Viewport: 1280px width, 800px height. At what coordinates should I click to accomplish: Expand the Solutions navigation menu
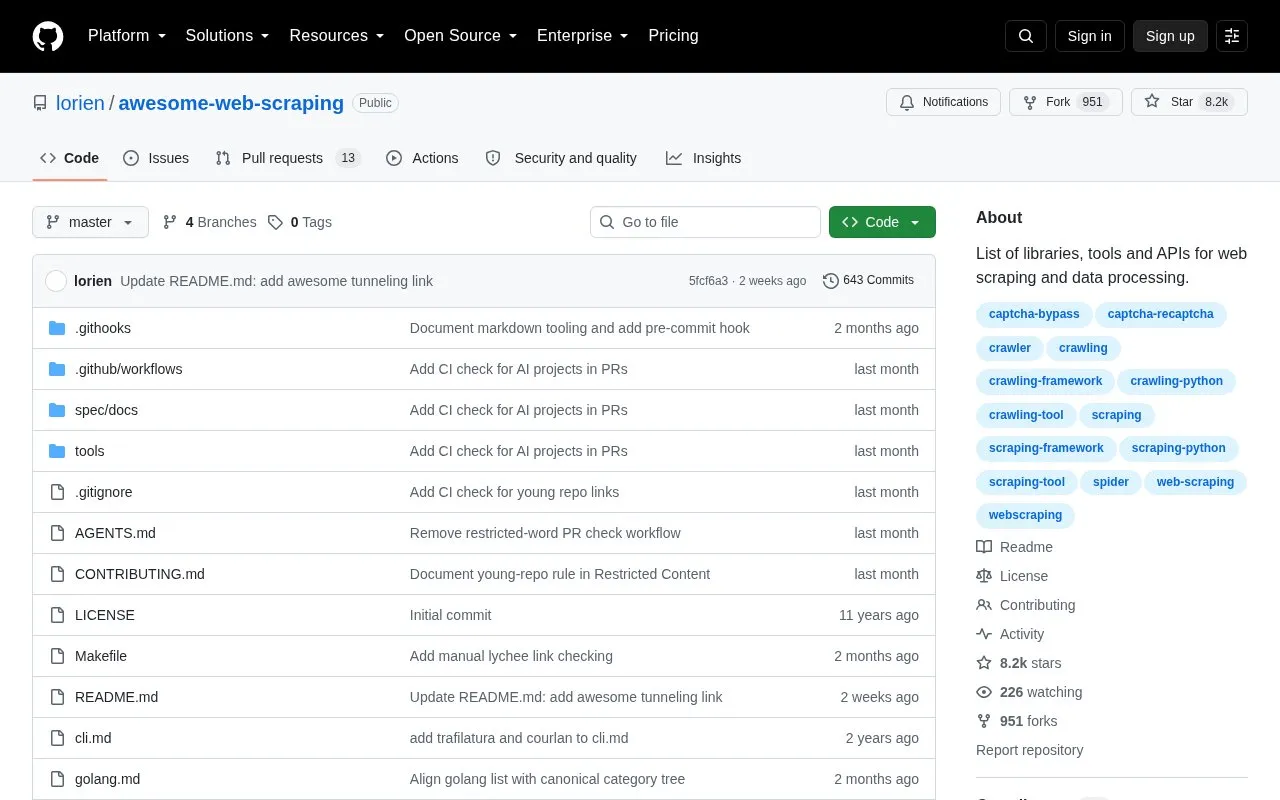click(x=228, y=36)
